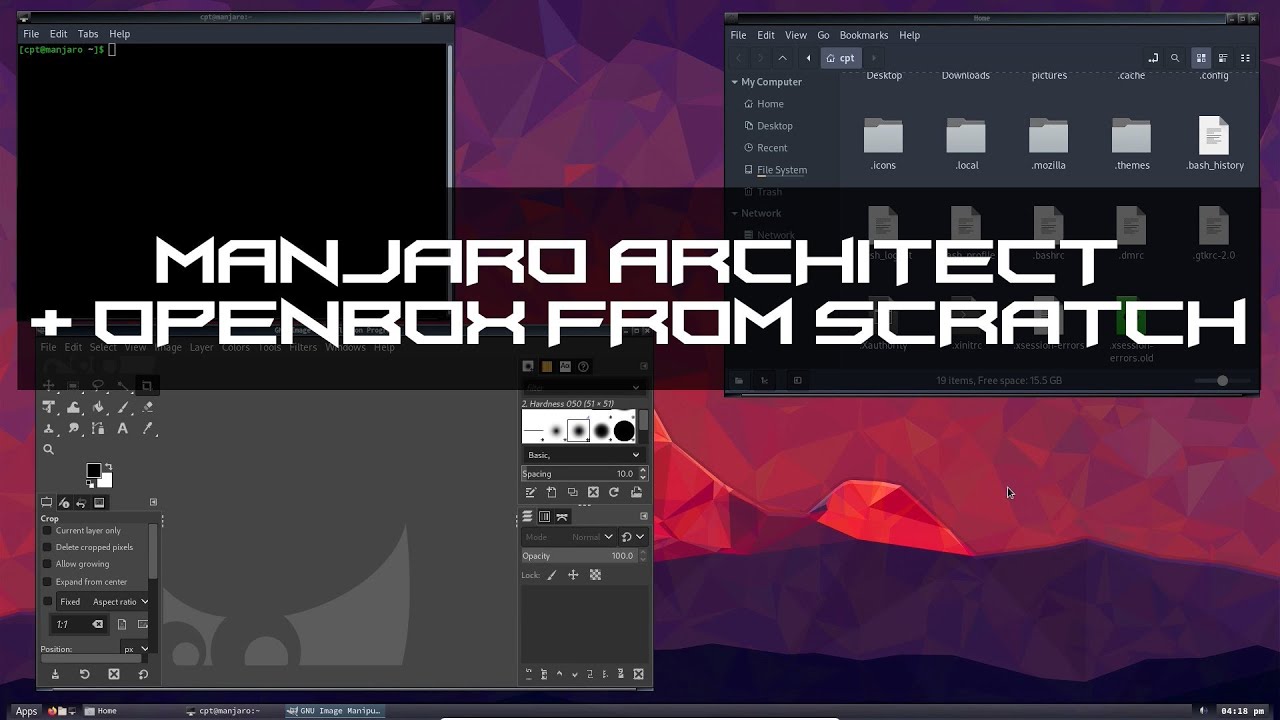
Task: Open the Basic brush tag dropdown
Action: tap(583, 455)
